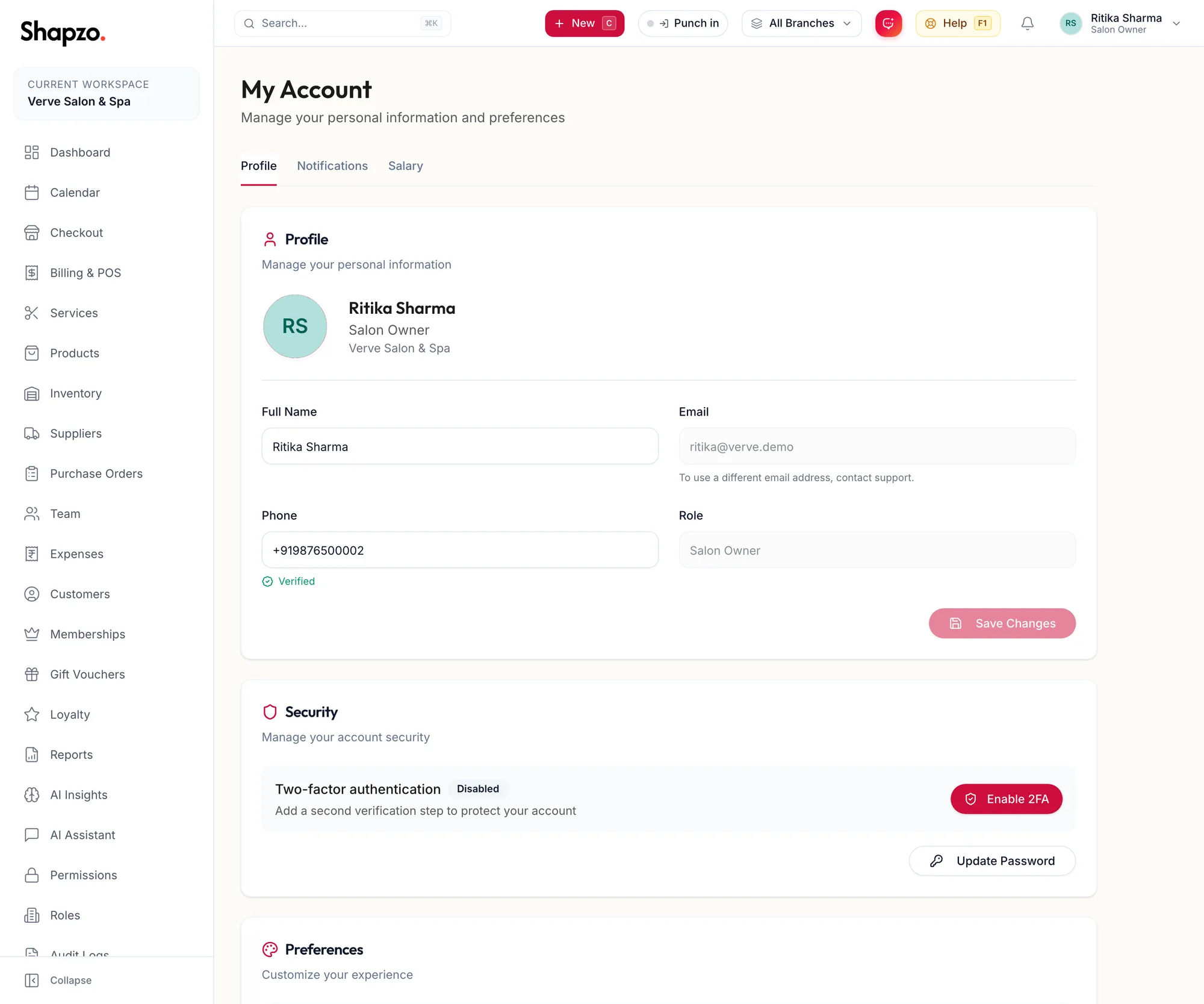Open Memberships via the crown icon
1204x1004 pixels.
click(32, 634)
